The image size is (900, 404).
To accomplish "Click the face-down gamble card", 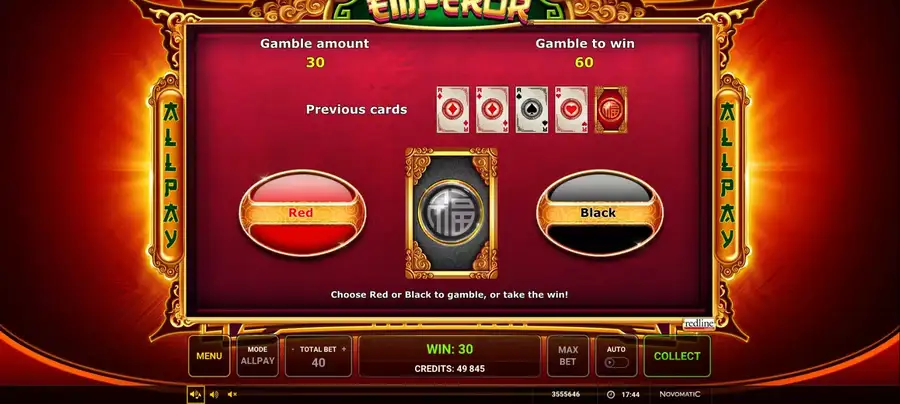I will (451, 213).
